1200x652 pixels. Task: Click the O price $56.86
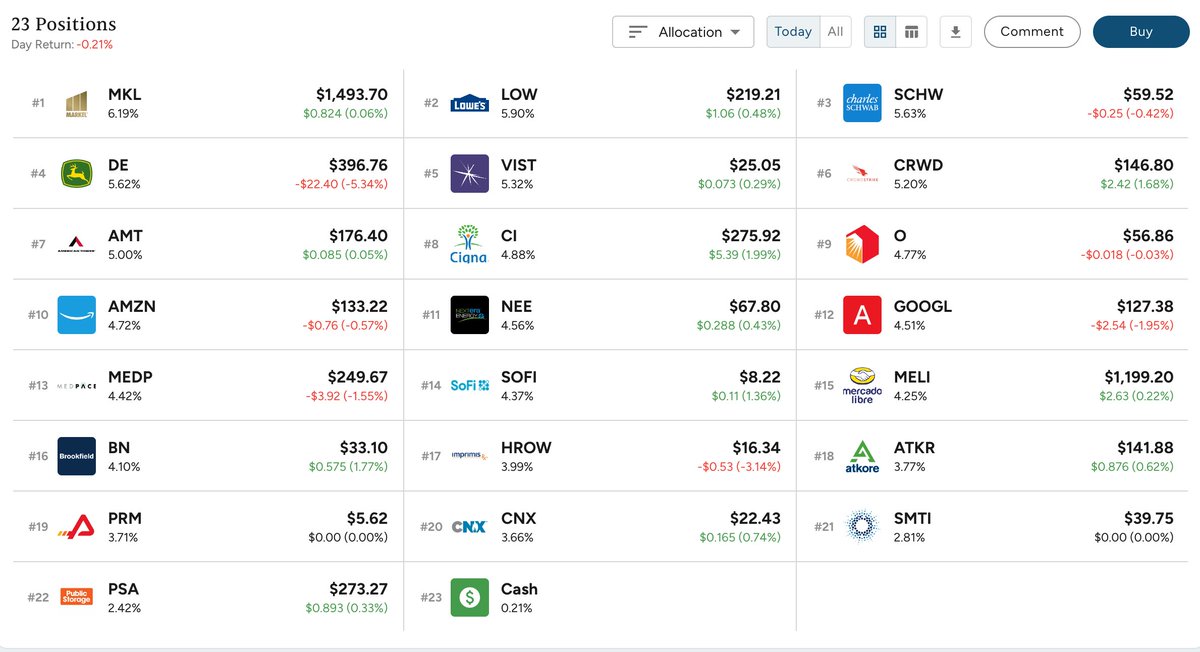tap(1149, 236)
